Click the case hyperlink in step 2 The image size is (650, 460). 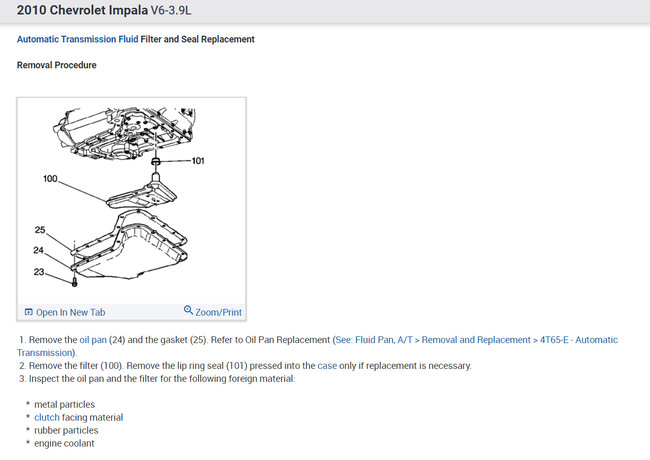[x=327, y=366]
